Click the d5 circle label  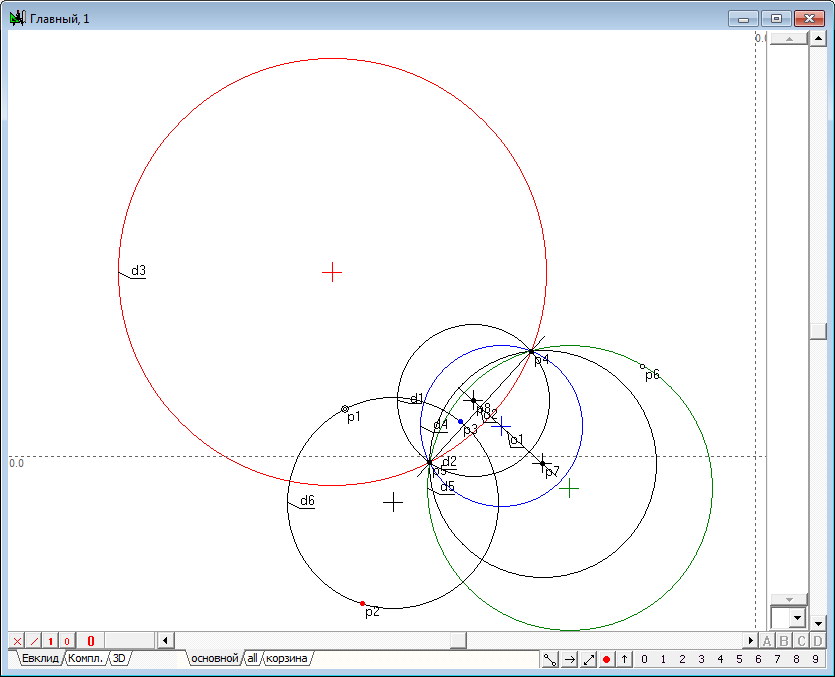447,486
